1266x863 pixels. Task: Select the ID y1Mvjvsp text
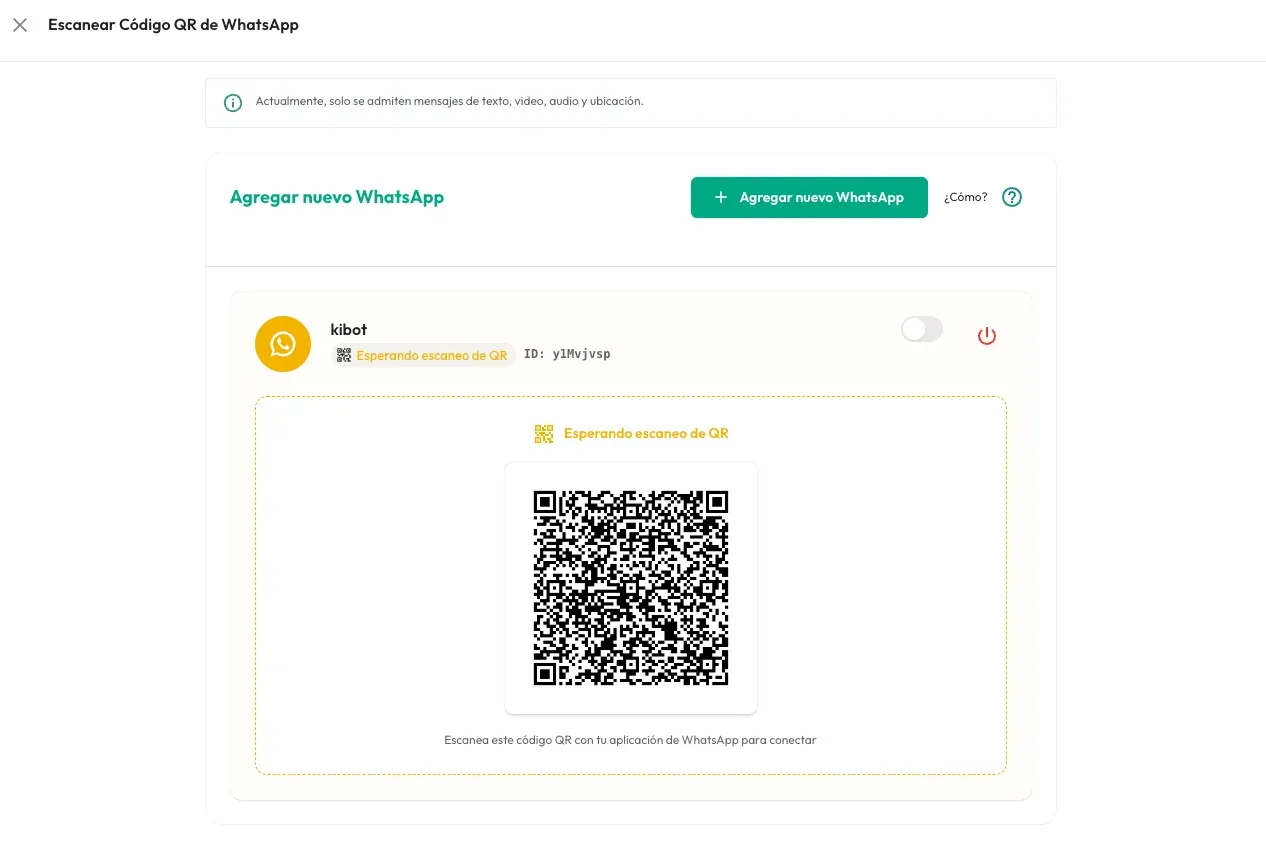568,354
